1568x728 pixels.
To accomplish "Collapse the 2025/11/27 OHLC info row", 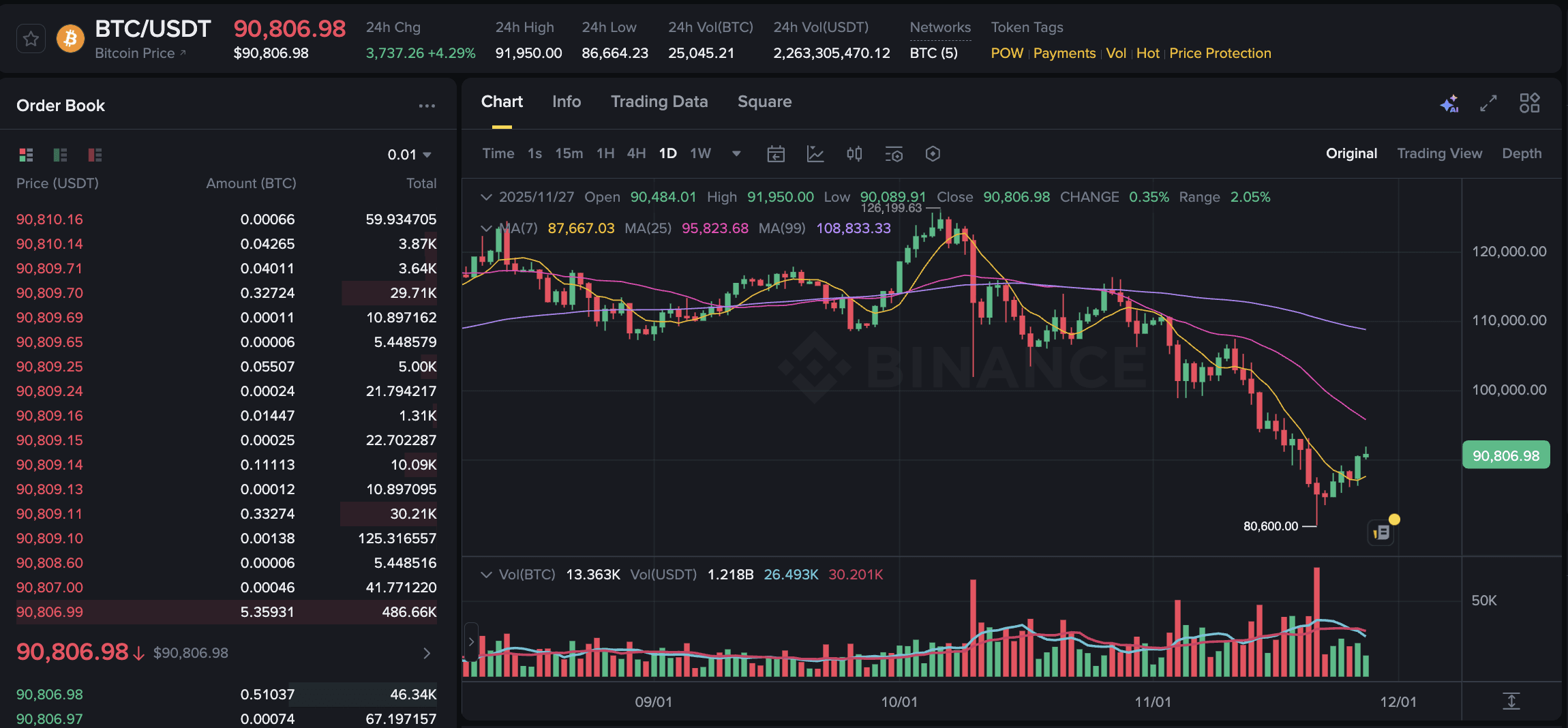I will 487,197.
